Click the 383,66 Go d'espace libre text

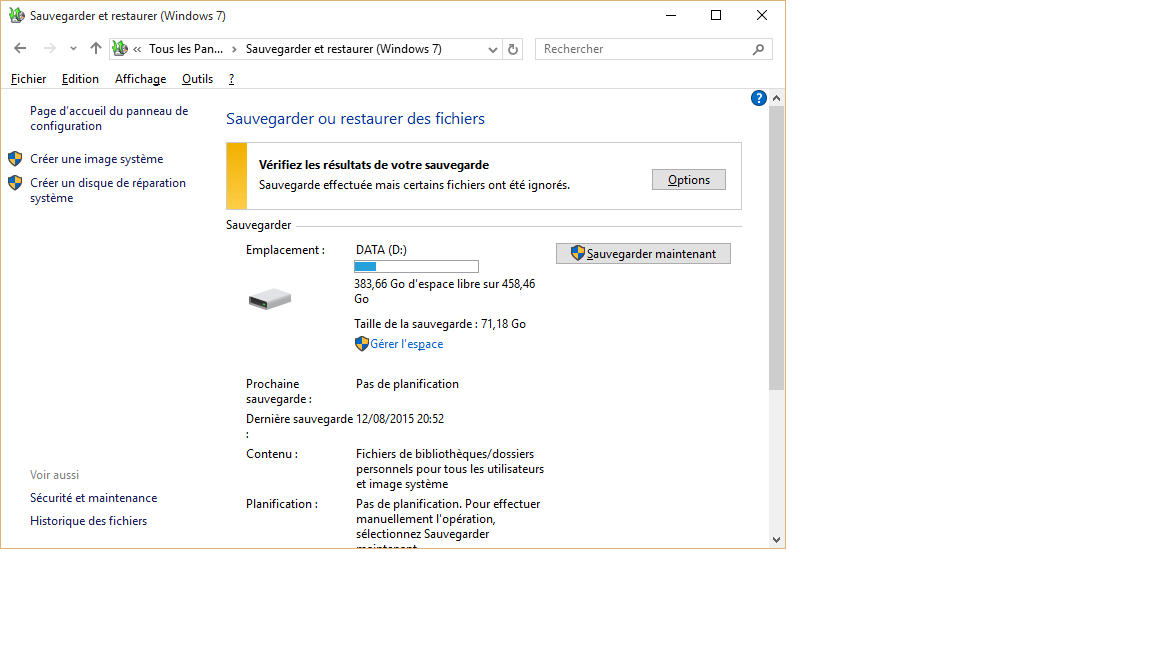(444, 292)
